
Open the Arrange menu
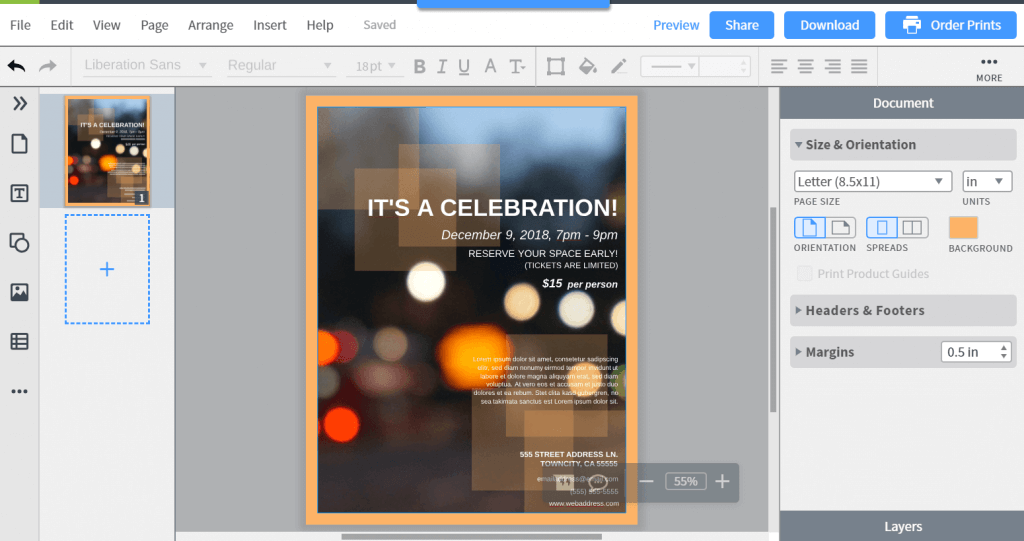point(210,25)
